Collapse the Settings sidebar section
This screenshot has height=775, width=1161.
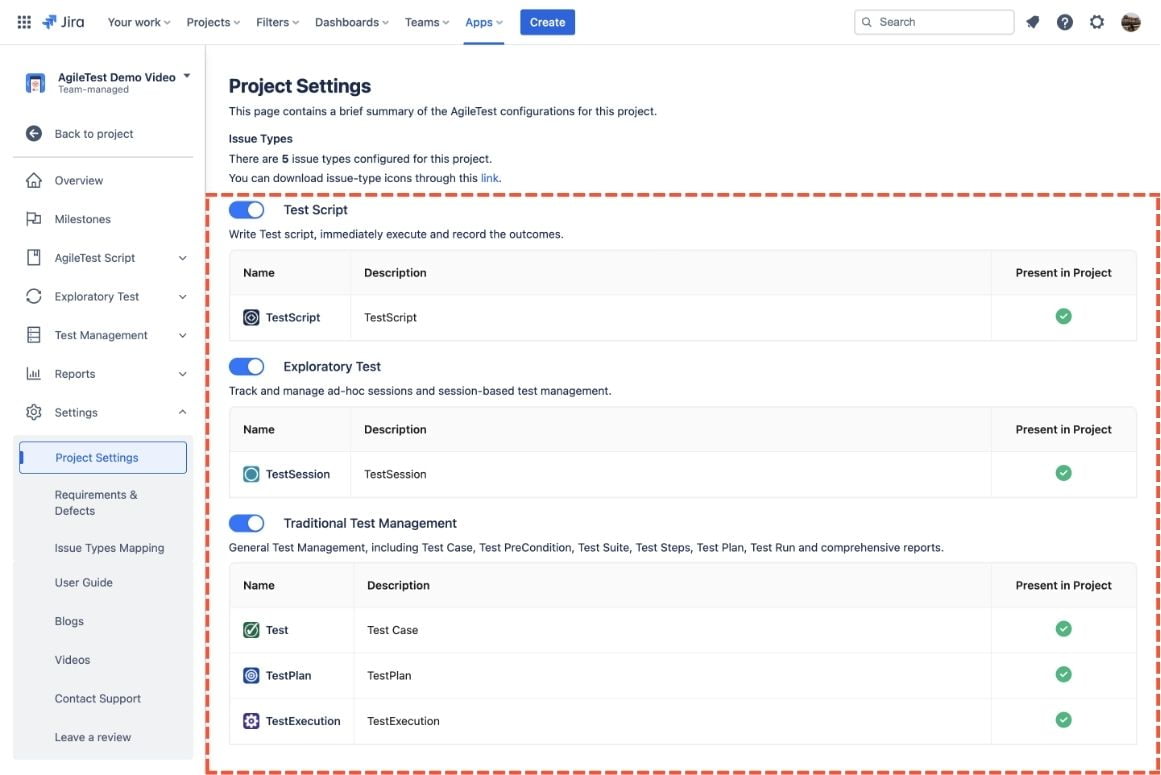point(182,413)
